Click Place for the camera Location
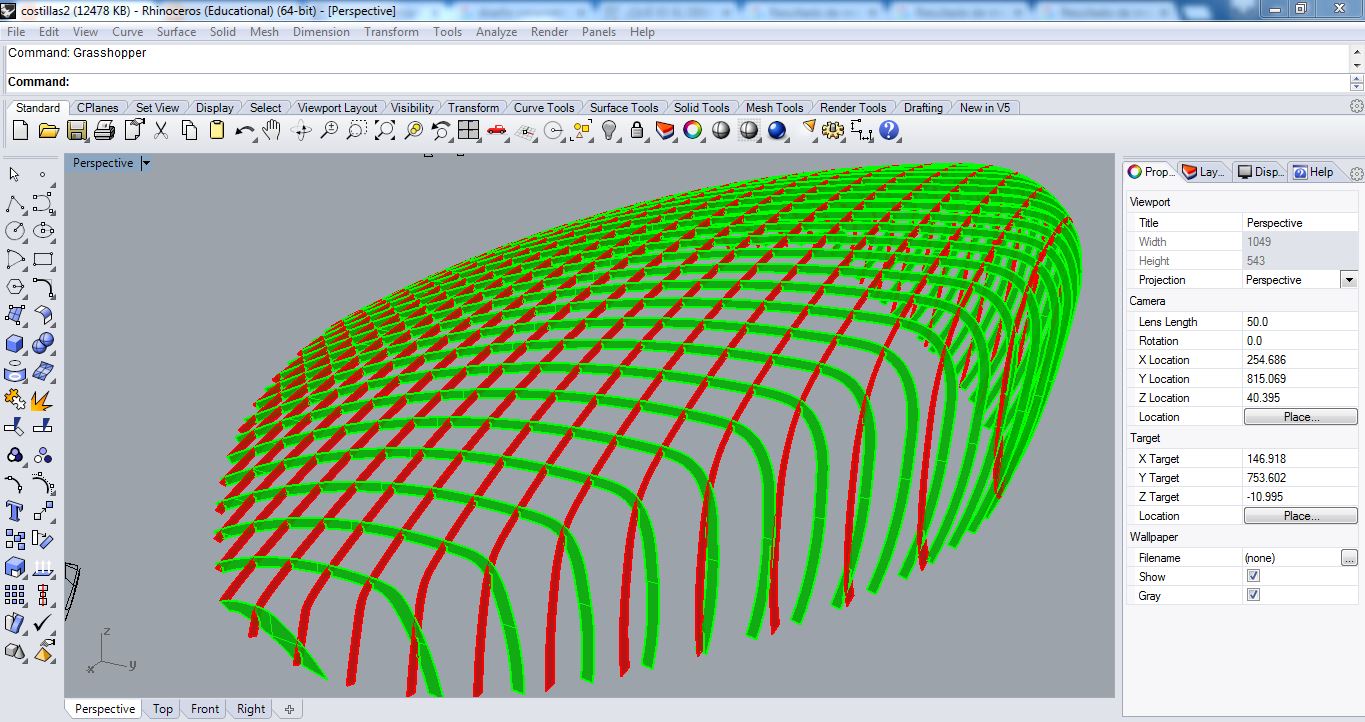 click(1300, 416)
